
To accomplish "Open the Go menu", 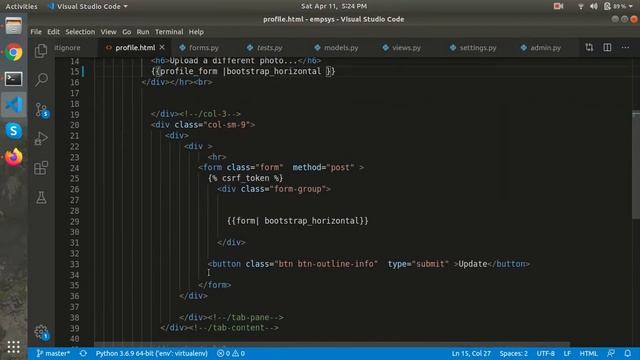I will [x=127, y=32].
